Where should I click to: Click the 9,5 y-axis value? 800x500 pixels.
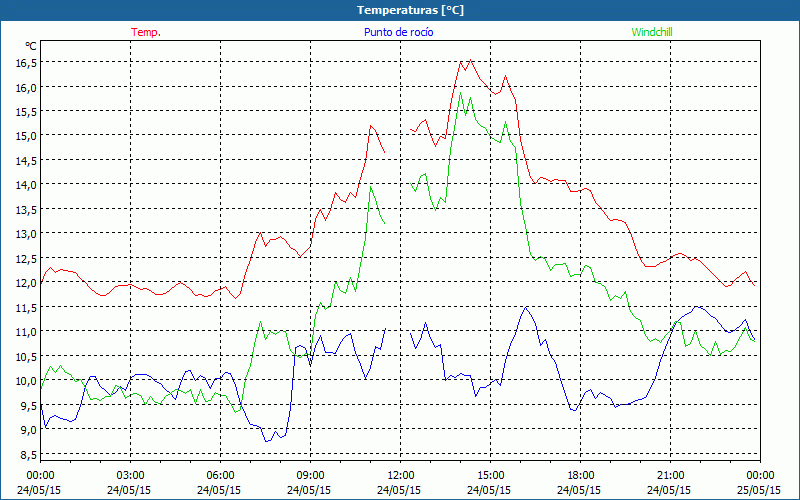pyautogui.click(x=29, y=405)
